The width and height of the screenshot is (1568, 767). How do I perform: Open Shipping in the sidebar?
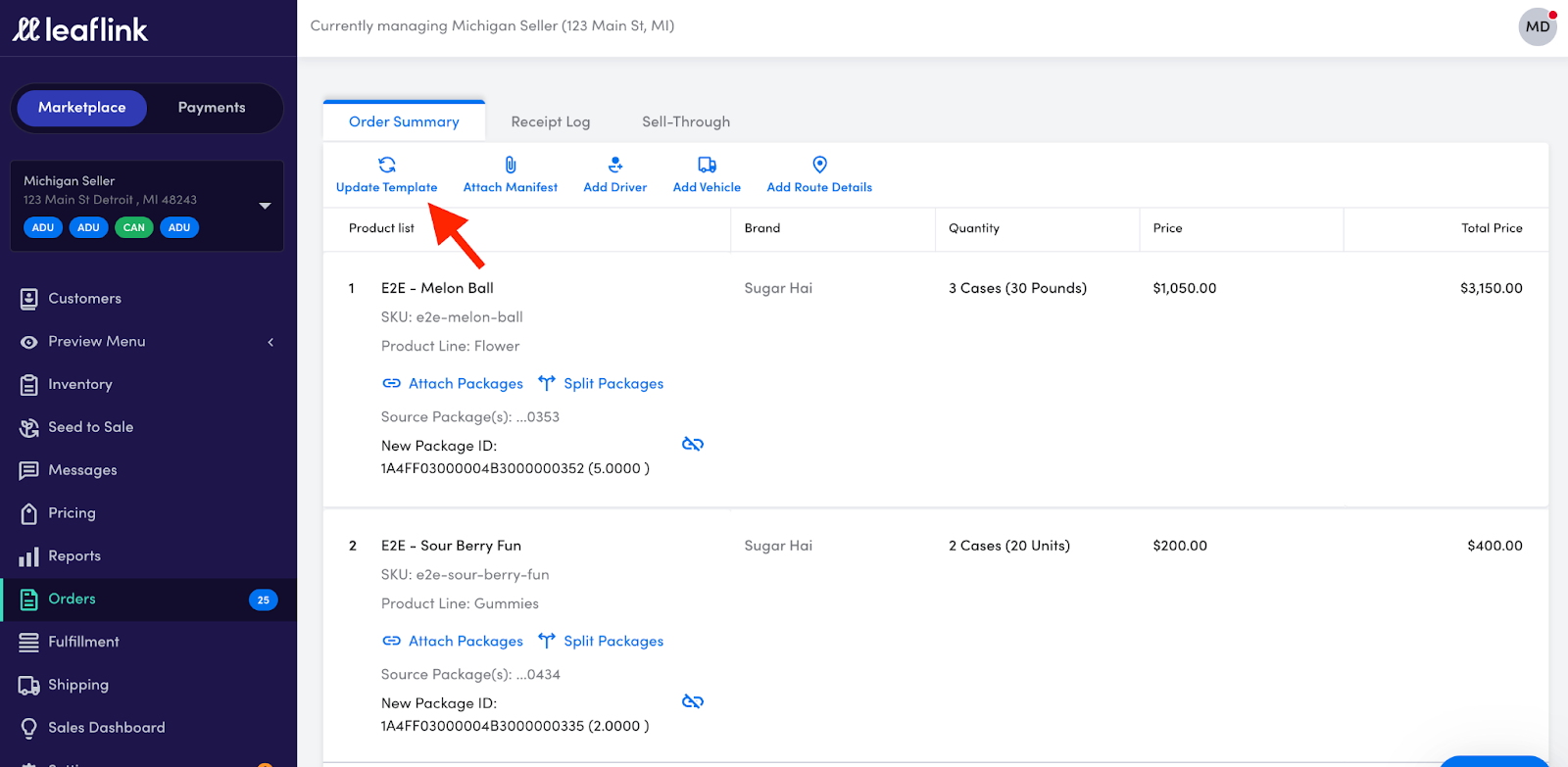click(78, 685)
